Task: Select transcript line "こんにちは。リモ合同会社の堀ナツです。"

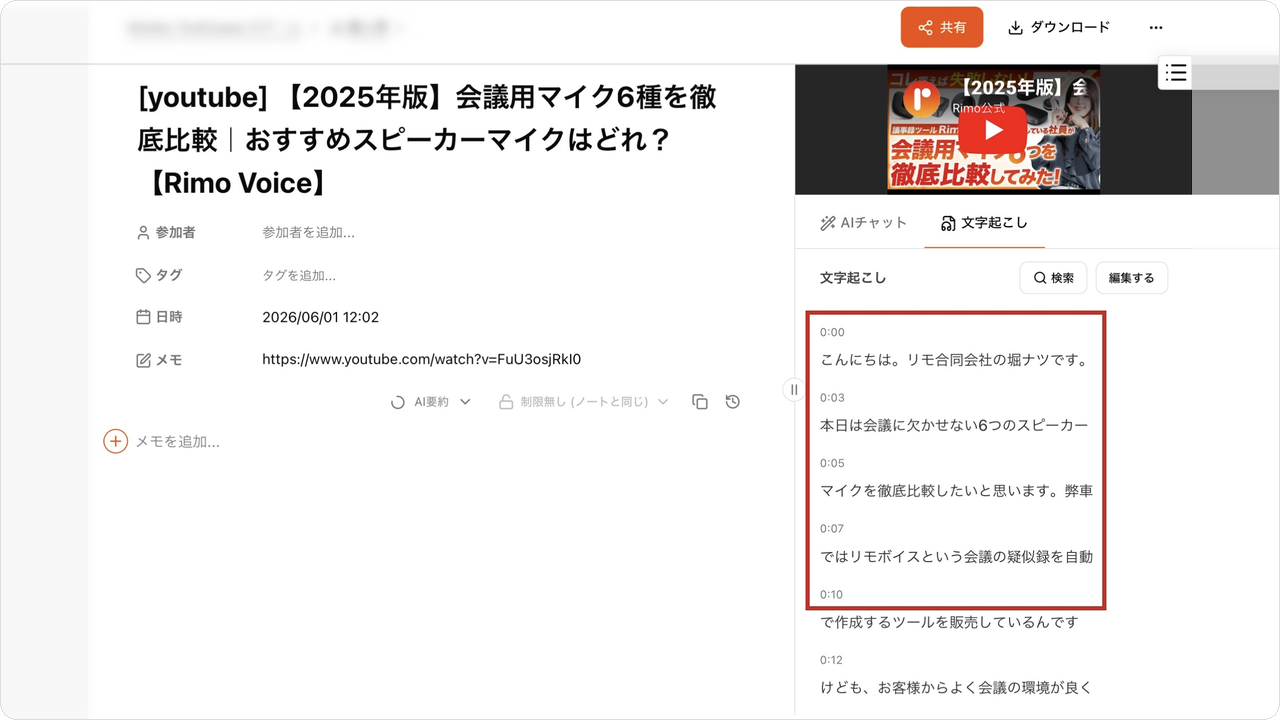Action: pos(954,360)
